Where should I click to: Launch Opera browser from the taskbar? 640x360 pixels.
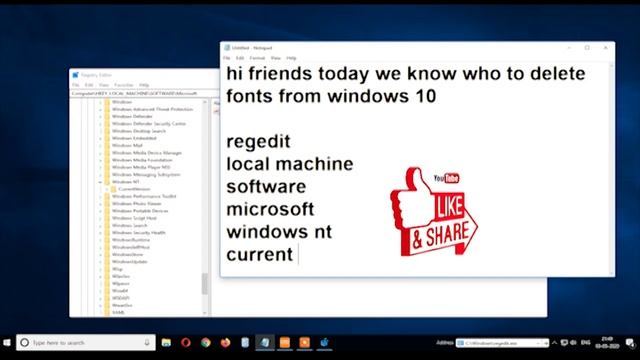pyautogui.click(x=186, y=342)
